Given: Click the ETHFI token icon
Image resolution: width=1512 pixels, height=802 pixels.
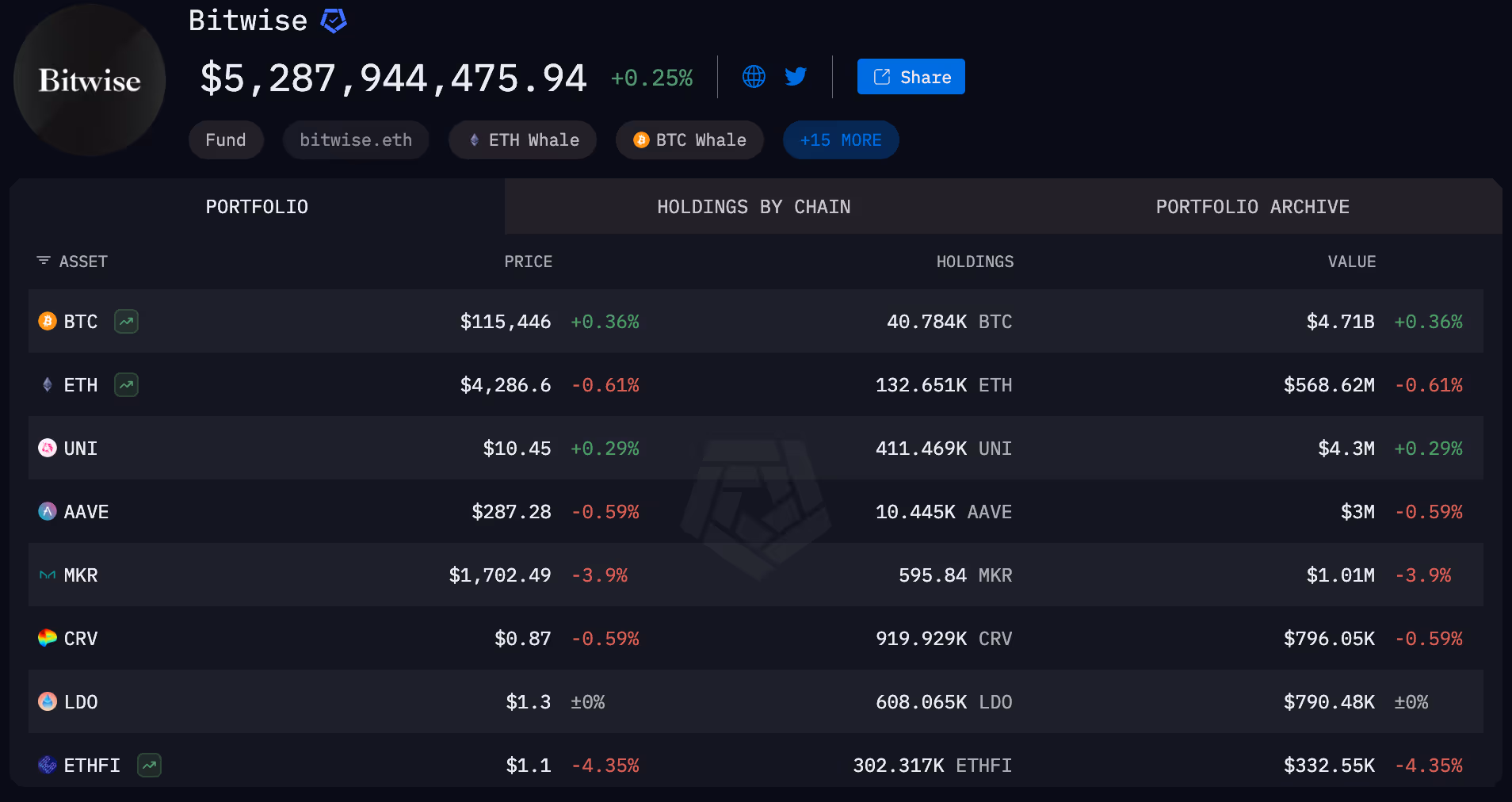Looking at the screenshot, I should 48,765.
